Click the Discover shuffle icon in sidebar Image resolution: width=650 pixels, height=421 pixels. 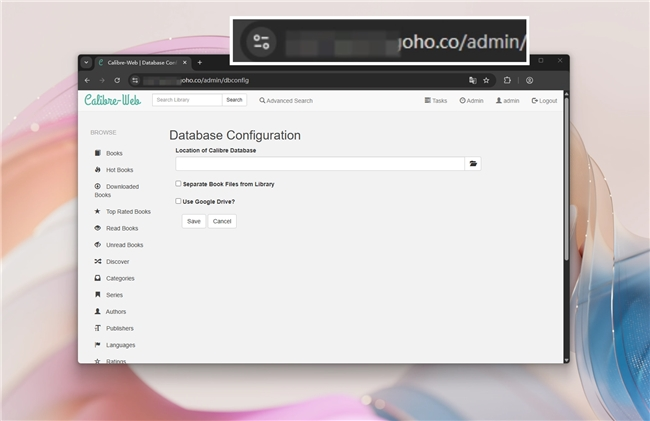(97, 261)
